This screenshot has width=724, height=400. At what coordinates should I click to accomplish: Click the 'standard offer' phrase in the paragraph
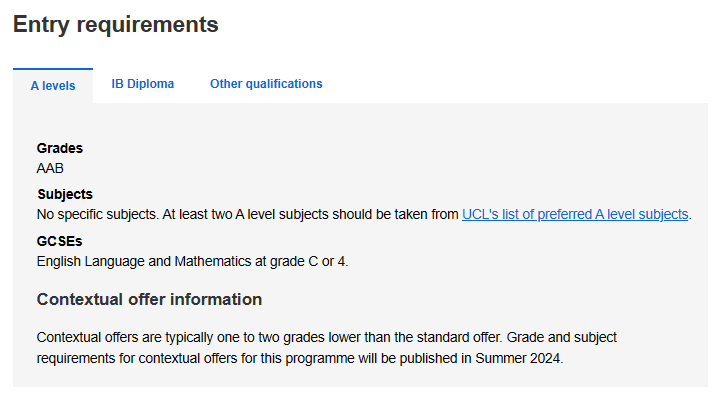[x=459, y=337]
